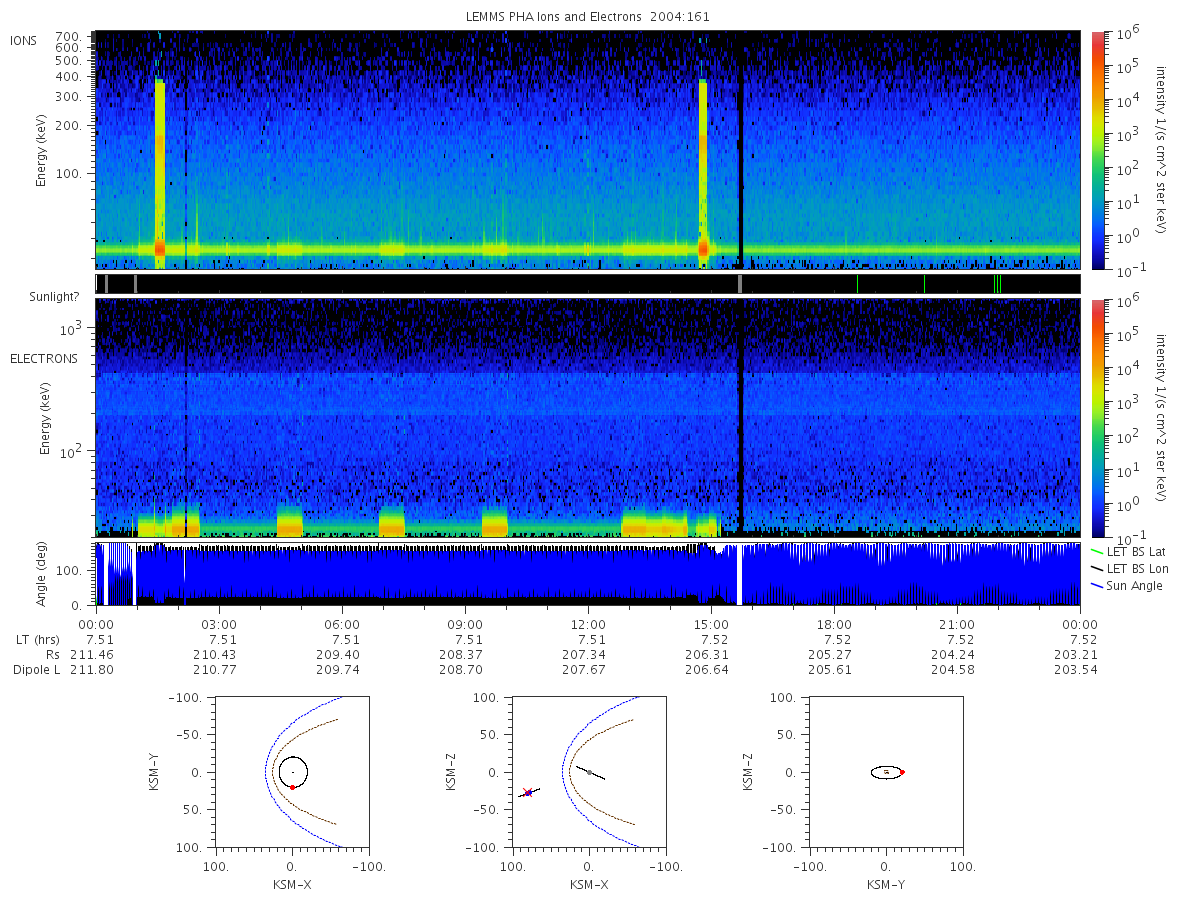The width and height of the screenshot is (1200, 900).
Task: Click the 15:00 time axis label
Action: [x=711, y=624]
